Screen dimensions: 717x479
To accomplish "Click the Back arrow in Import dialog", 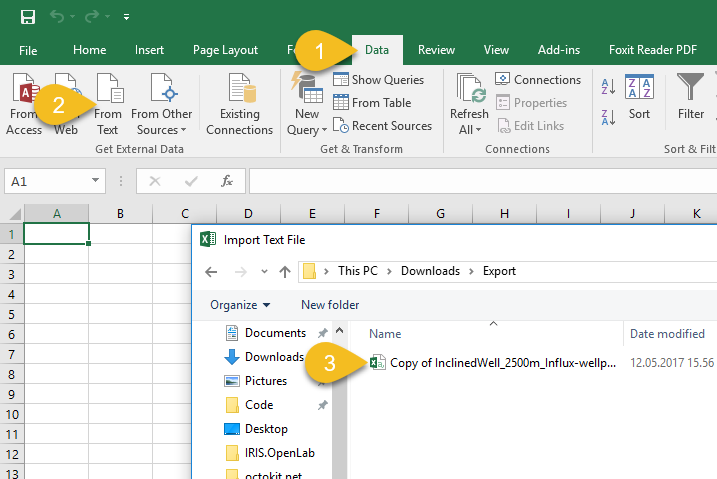I will coord(211,271).
